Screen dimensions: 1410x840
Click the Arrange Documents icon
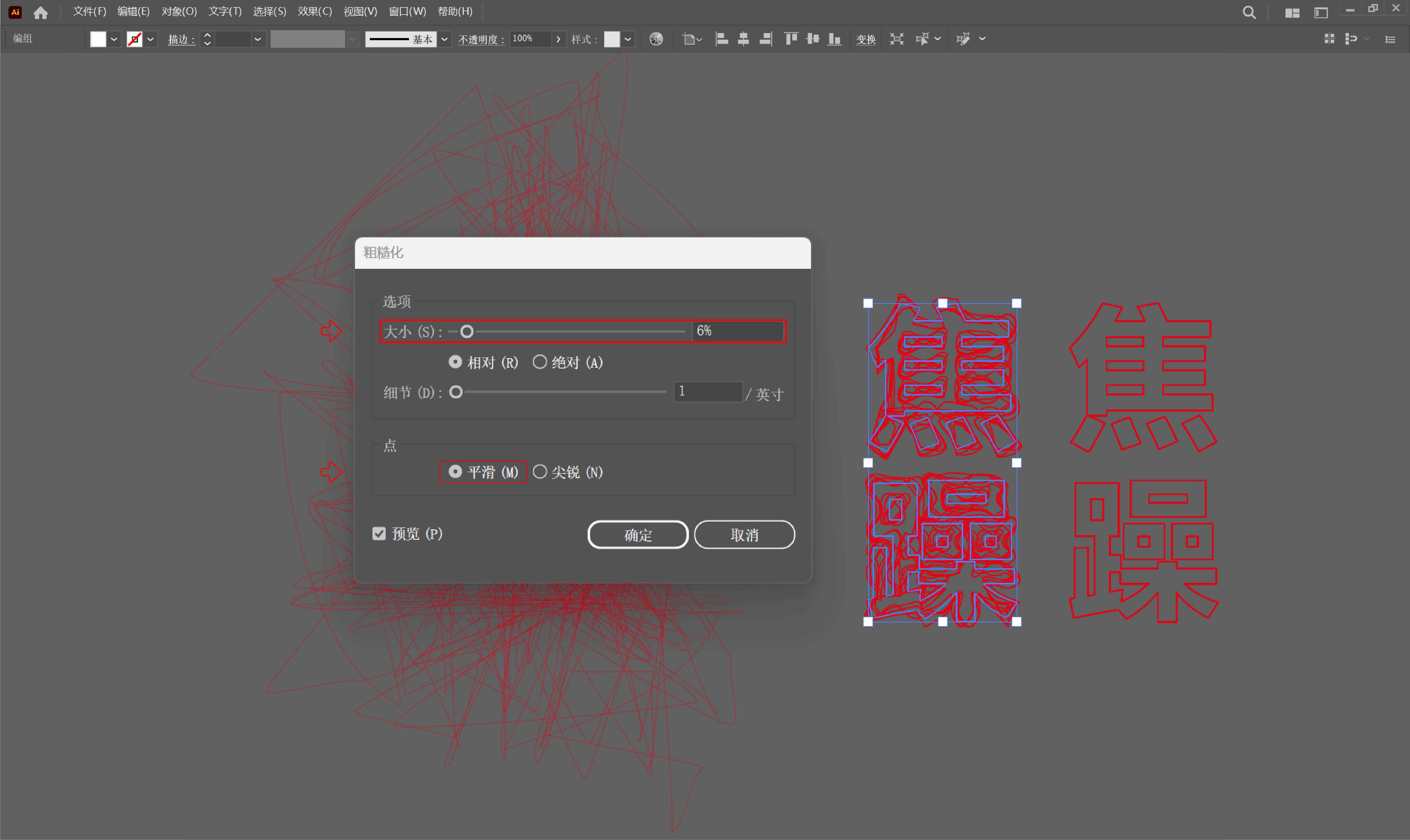(1292, 12)
